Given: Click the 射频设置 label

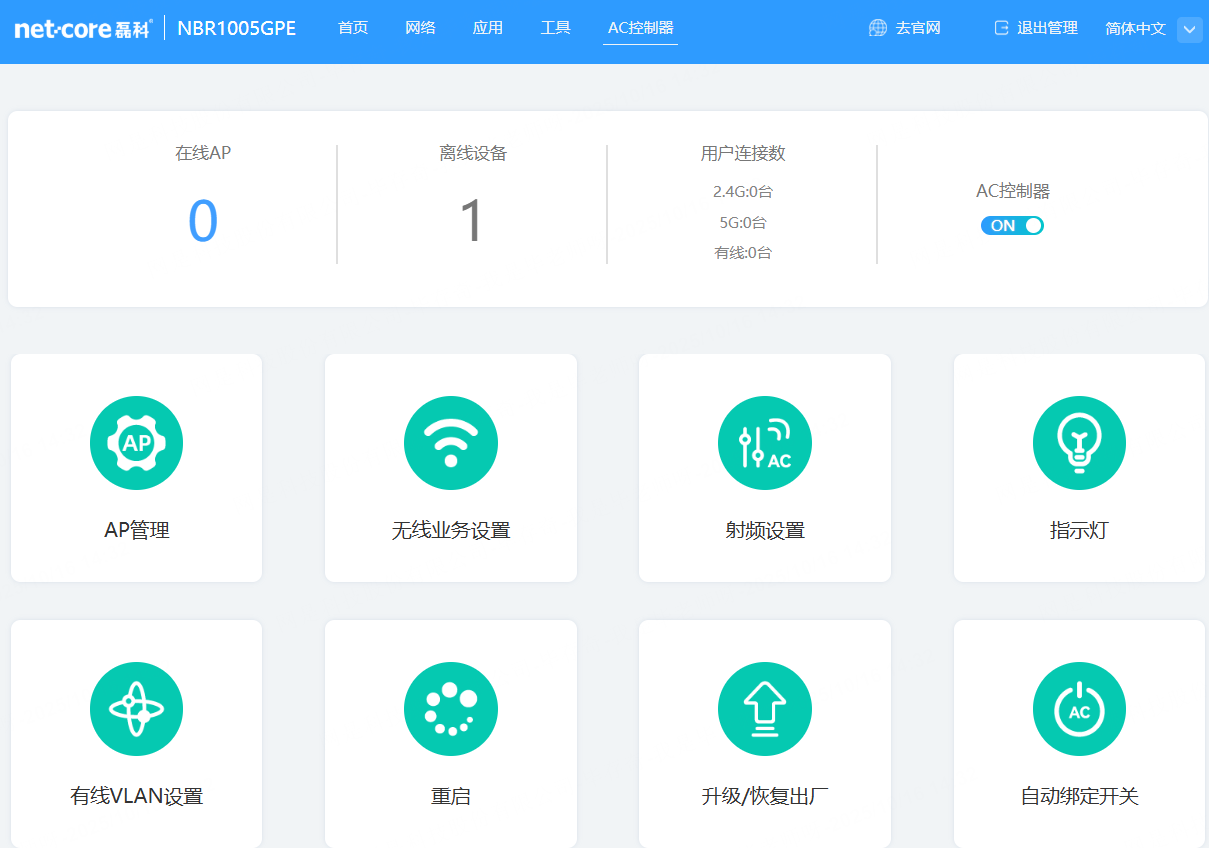Looking at the screenshot, I should click(765, 530).
